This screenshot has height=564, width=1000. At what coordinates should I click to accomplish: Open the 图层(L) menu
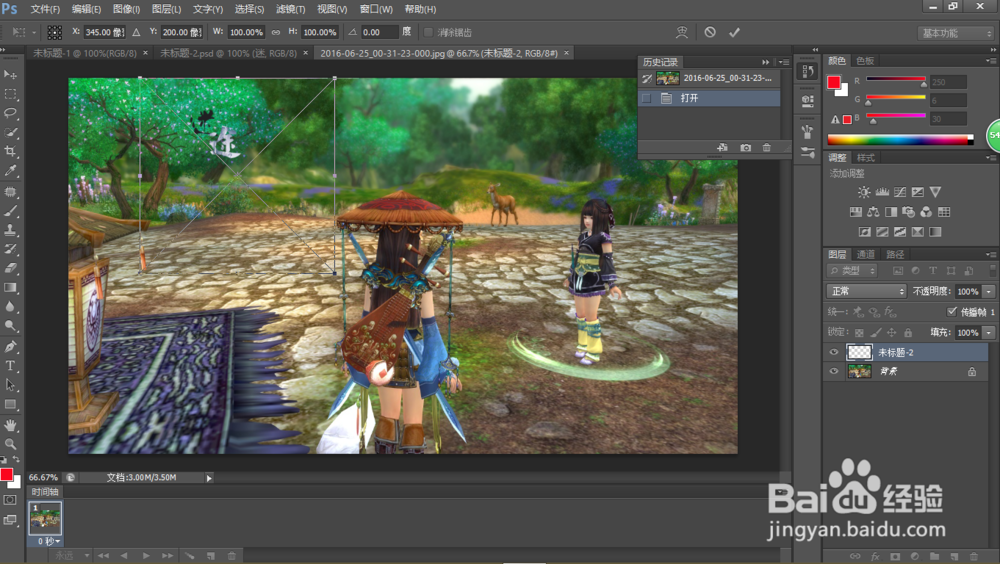pos(166,10)
